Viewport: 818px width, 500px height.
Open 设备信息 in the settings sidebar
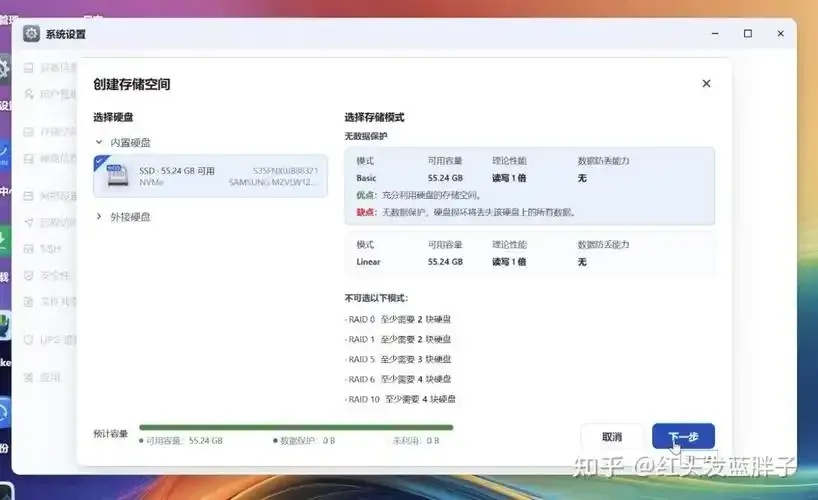pos(50,67)
